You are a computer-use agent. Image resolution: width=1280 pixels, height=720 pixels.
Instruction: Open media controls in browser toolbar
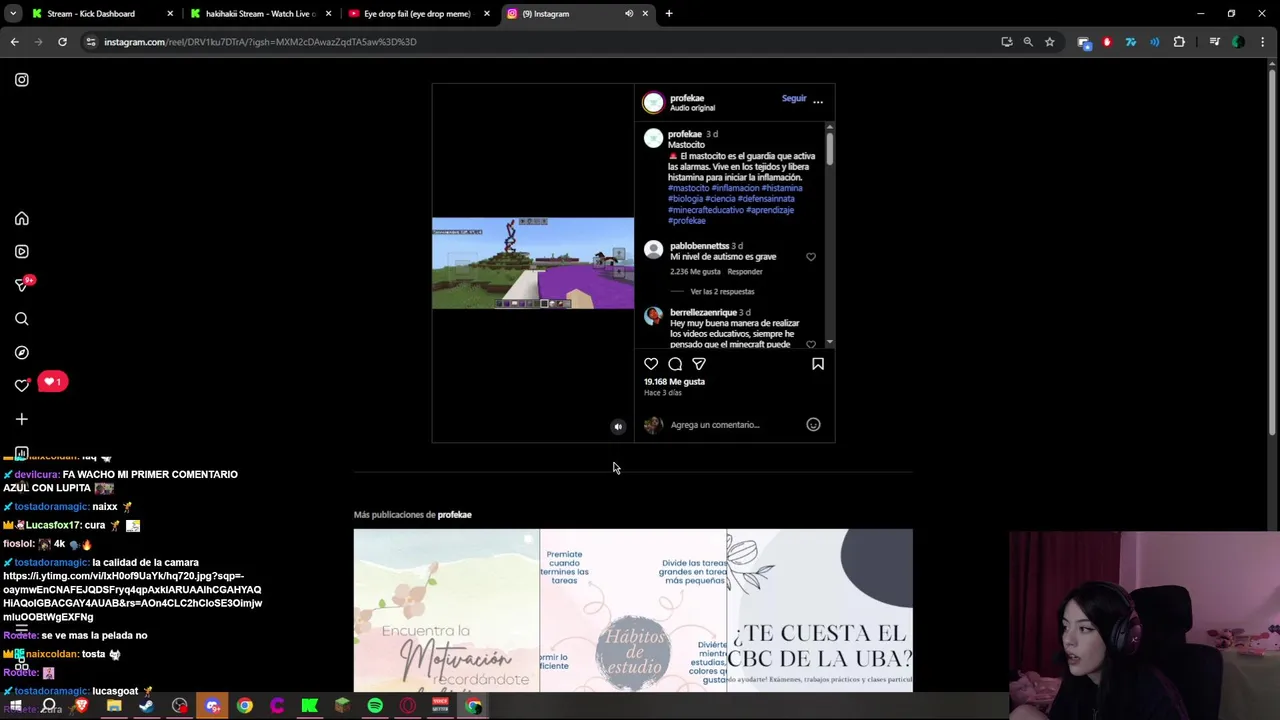tap(1215, 42)
